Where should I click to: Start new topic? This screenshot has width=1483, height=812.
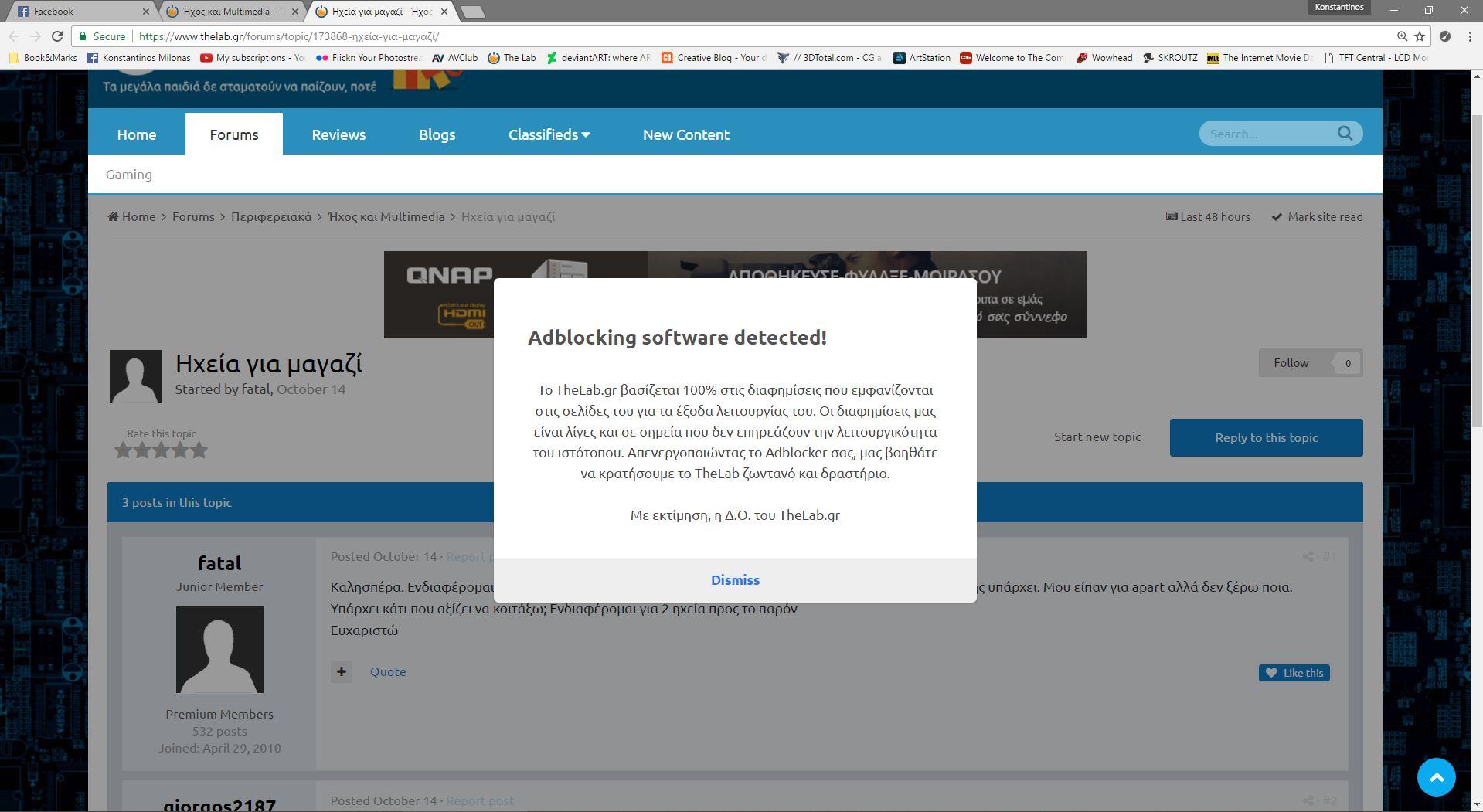click(x=1097, y=437)
